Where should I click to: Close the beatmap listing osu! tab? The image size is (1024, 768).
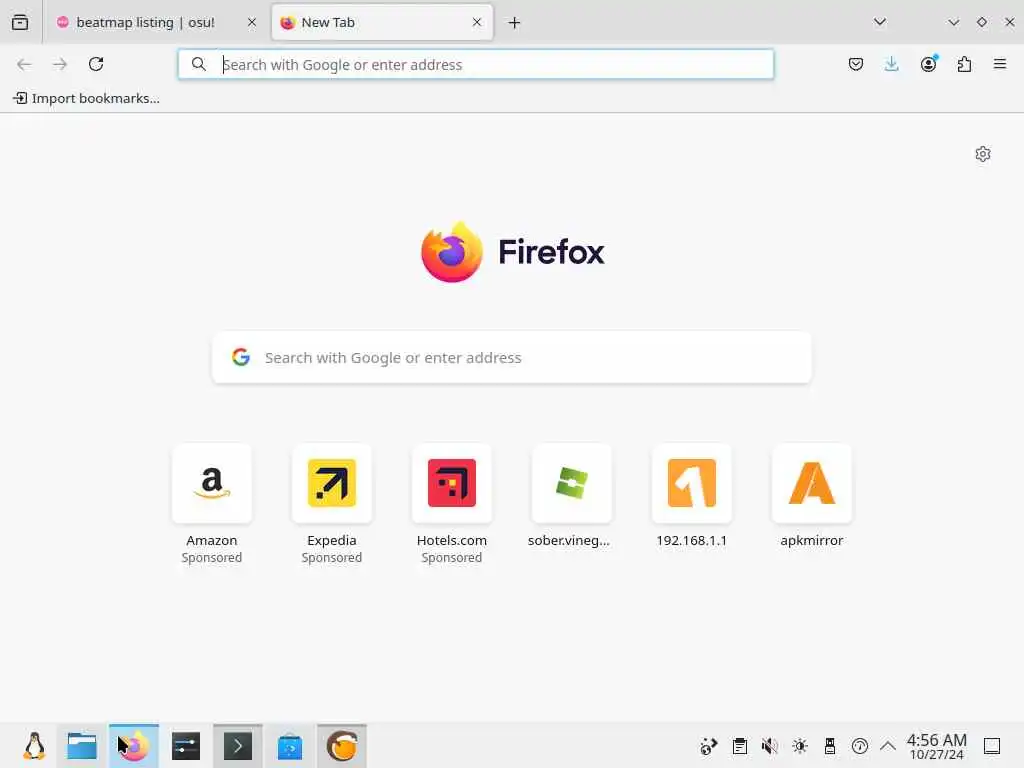[252, 23]
